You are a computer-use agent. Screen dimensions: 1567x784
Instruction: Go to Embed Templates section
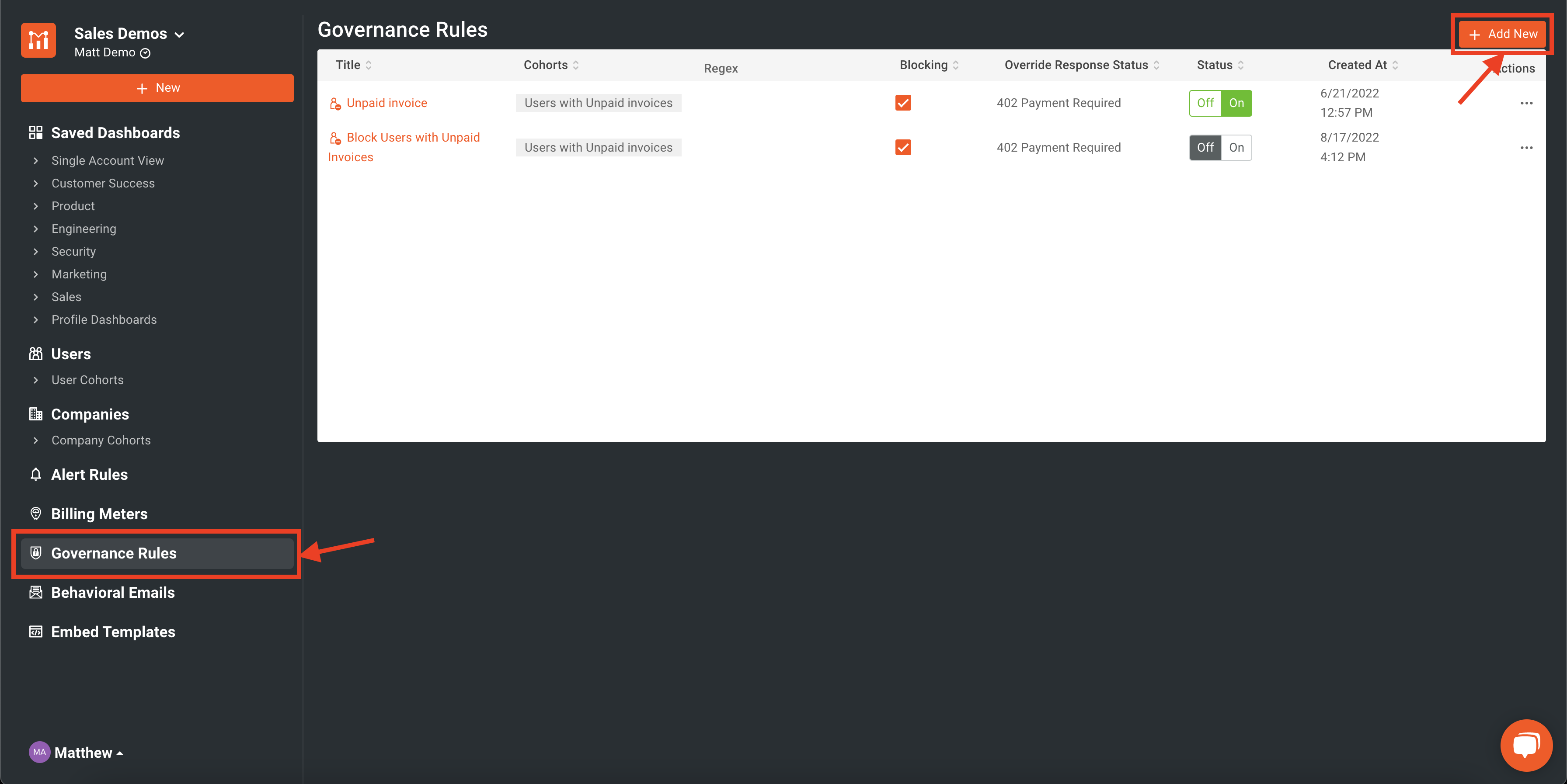click(x=113, y=632)
